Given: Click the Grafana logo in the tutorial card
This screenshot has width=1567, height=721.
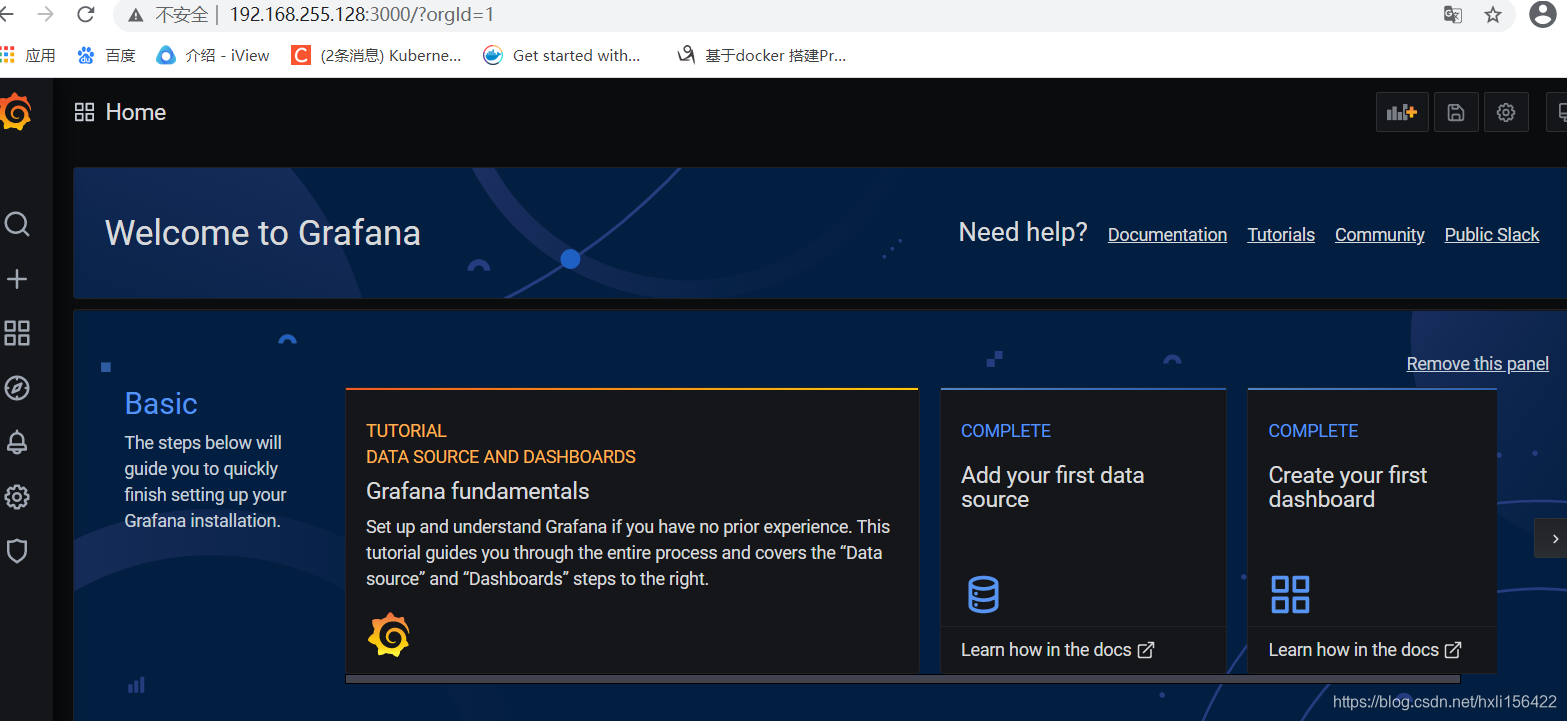Looking at the screenshot, I should (x=389, y=634).
